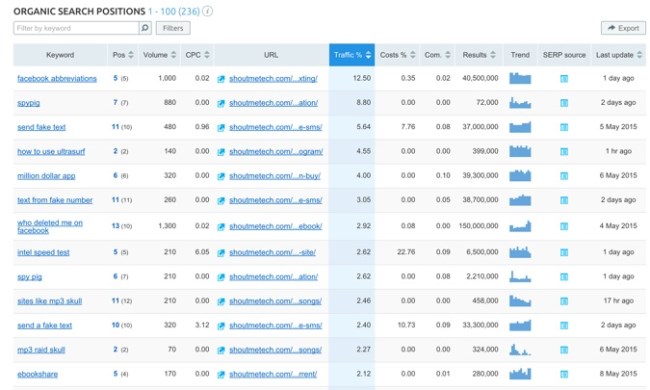This screenshot has width=650, height=390.
Task: View SERP source icon for send fake text
Action: (x=564, y=127)
